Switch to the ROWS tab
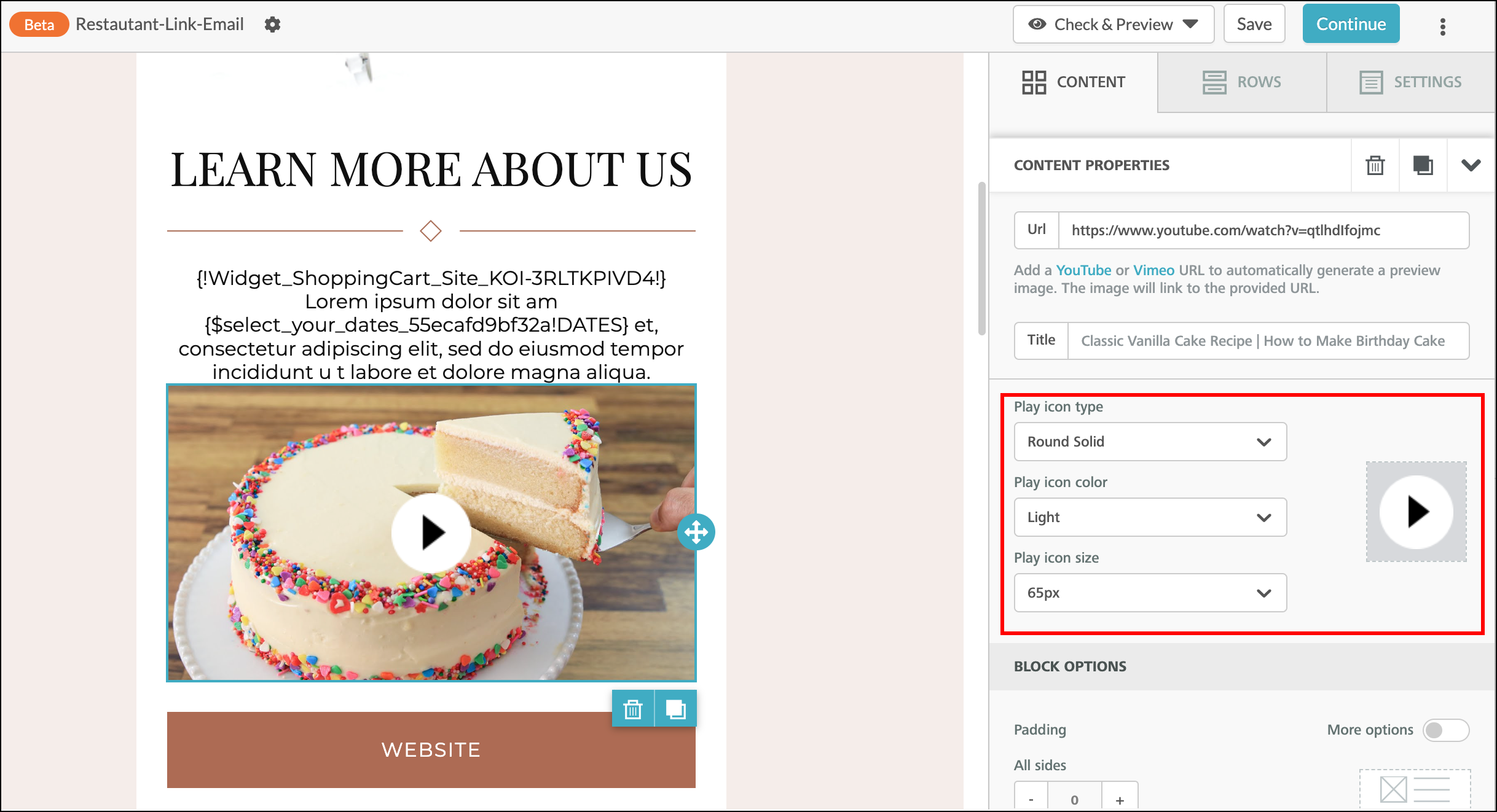Image resolution: width=1497 pixels, height=812 pixels. (1242, 82)
